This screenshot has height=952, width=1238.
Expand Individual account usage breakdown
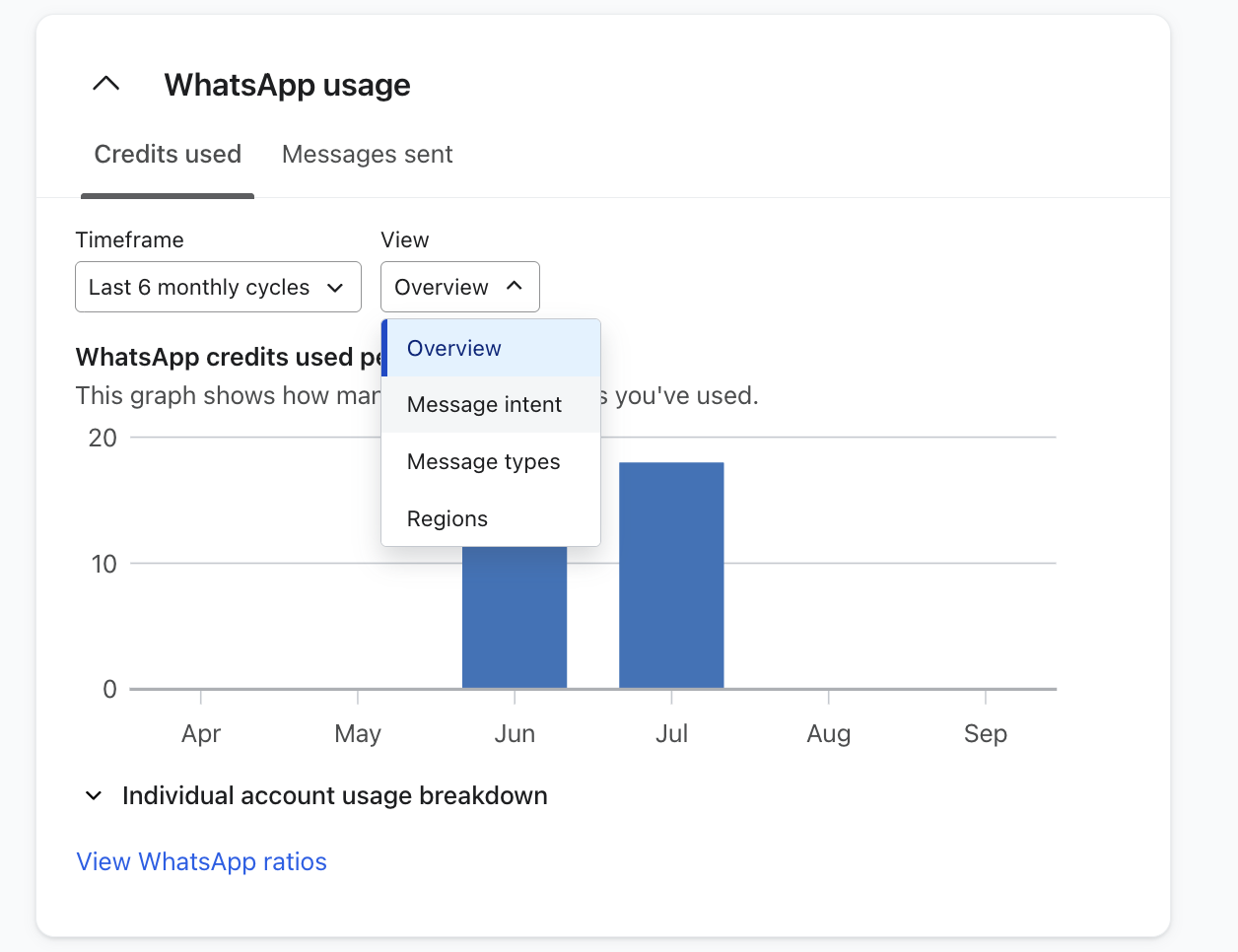334,796
